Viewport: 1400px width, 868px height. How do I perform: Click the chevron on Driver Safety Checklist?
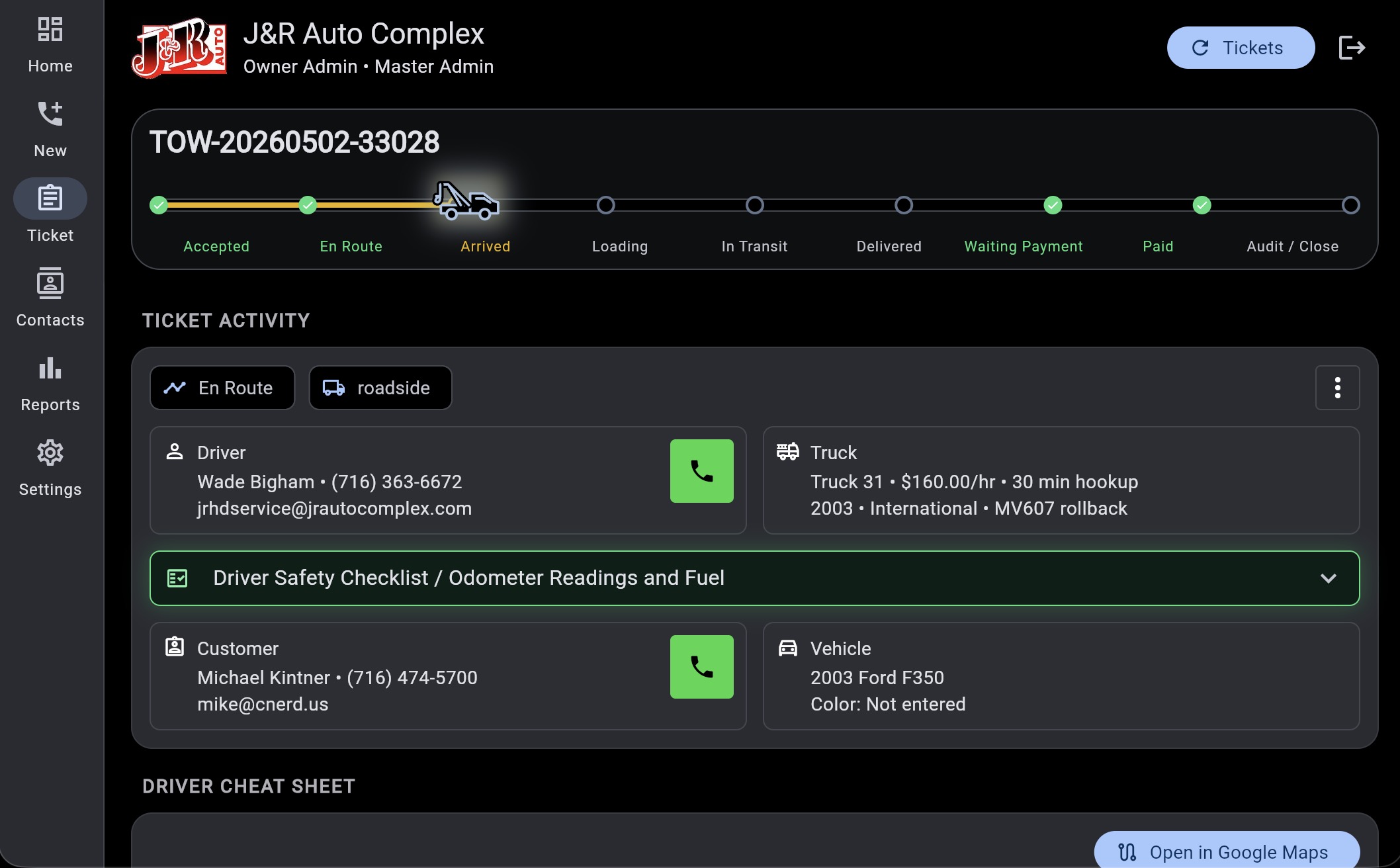coord(1329,578)
